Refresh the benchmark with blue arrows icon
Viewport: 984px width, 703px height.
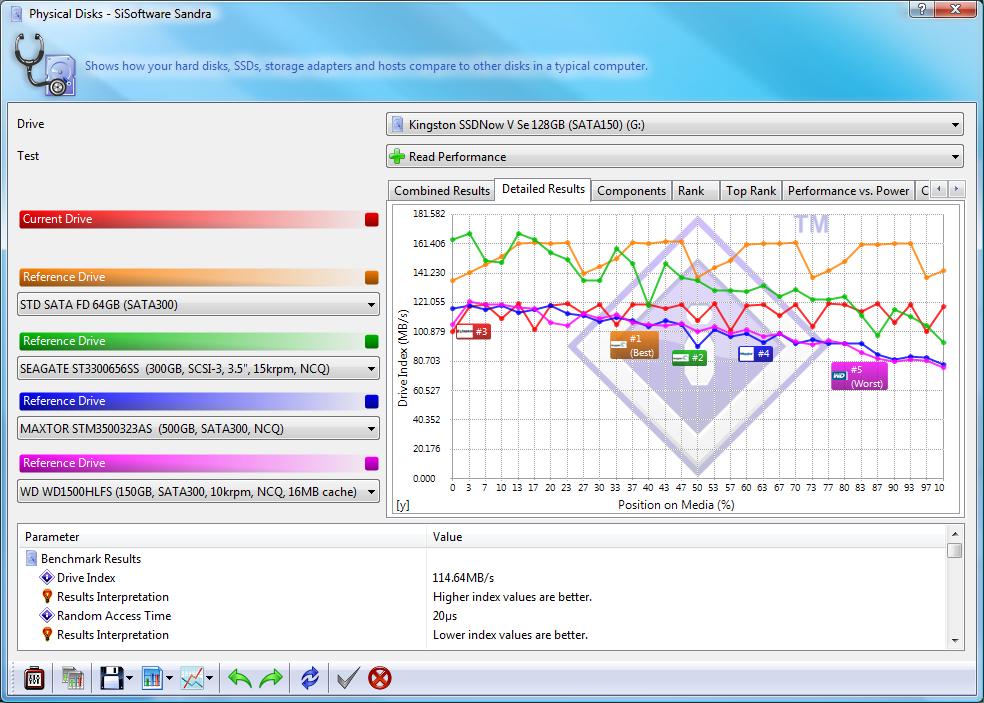310,678
